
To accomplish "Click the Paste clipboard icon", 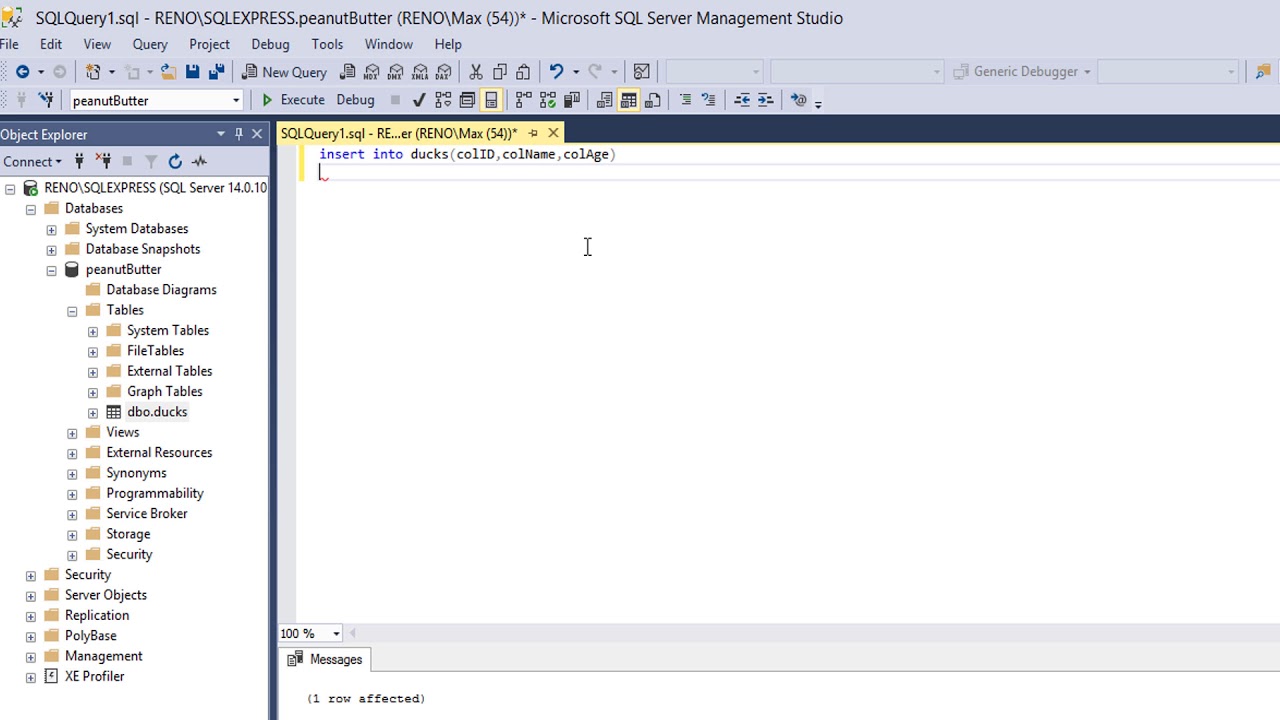I will [523, 71].
